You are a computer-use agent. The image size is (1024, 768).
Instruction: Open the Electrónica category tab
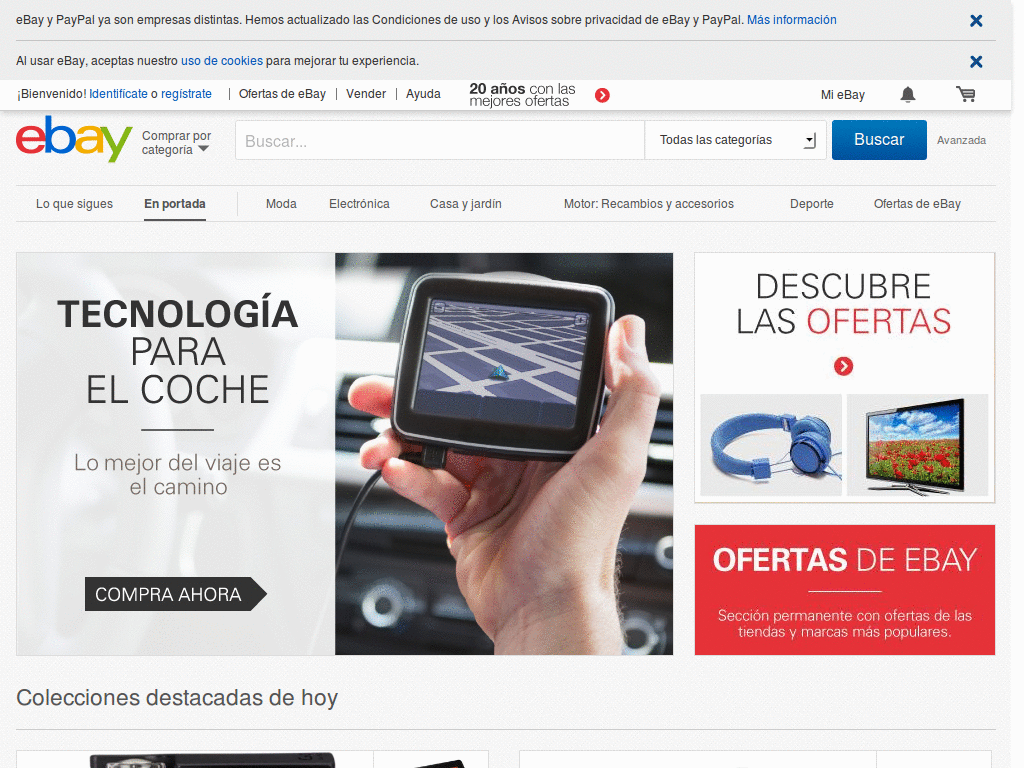359,204
